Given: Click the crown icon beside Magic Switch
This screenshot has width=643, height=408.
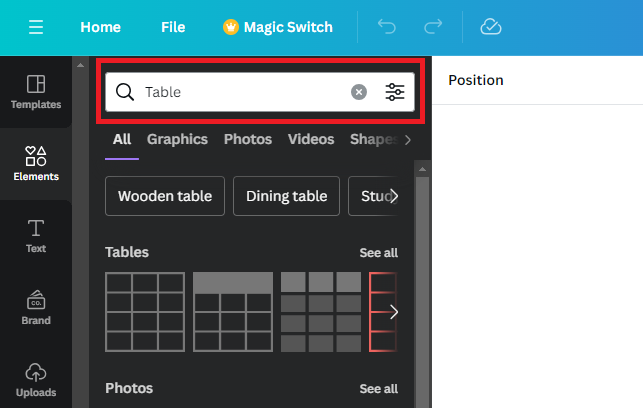Looking at the screenshot, I should point(231,27).
